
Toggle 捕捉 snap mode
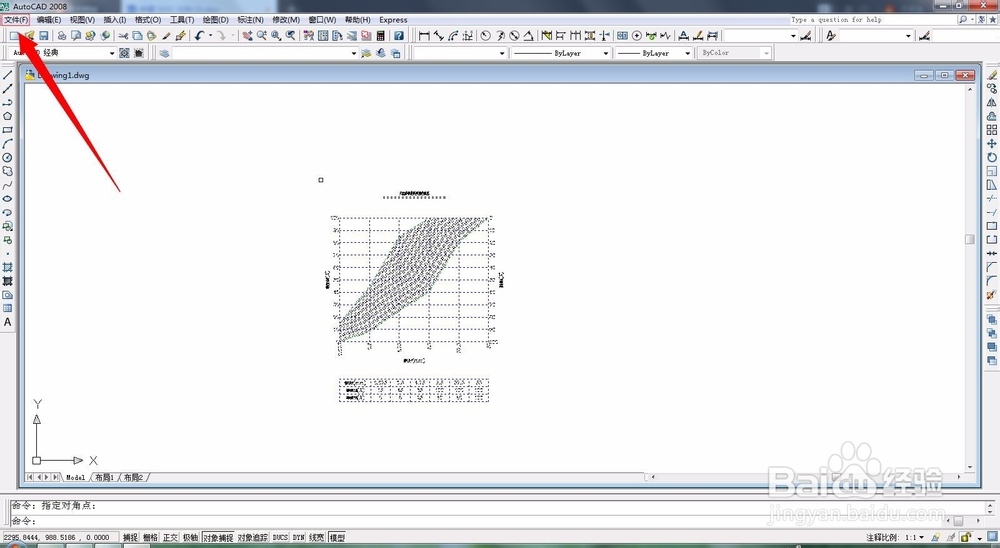point(130,538)
